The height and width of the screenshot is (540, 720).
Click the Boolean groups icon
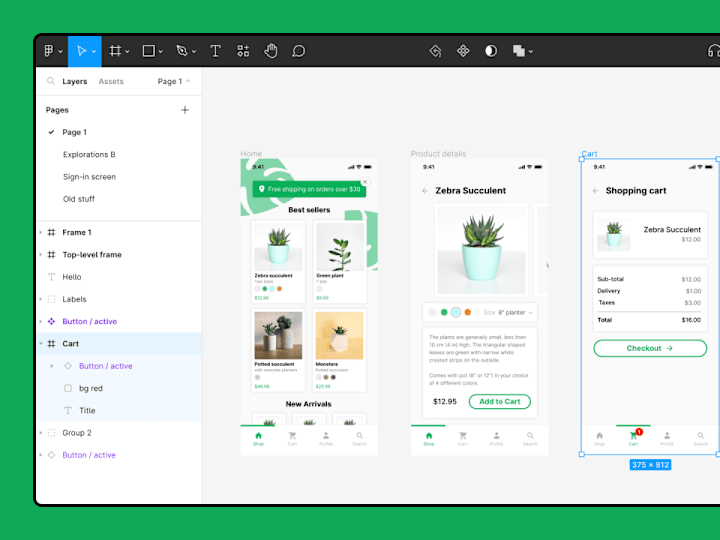(519, 51)
